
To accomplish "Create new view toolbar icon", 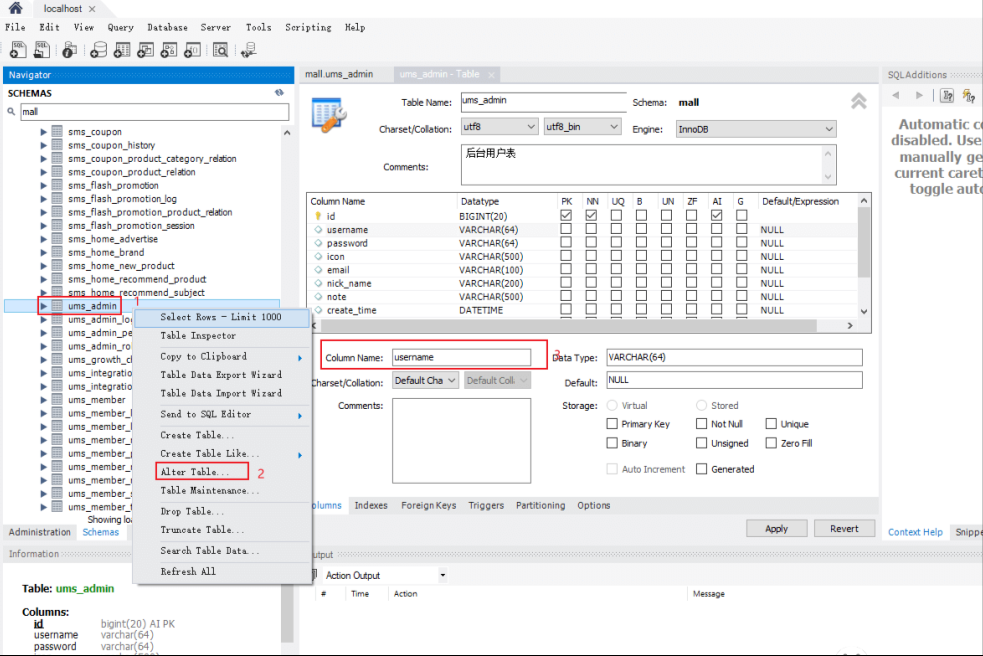I will point(145,50).
